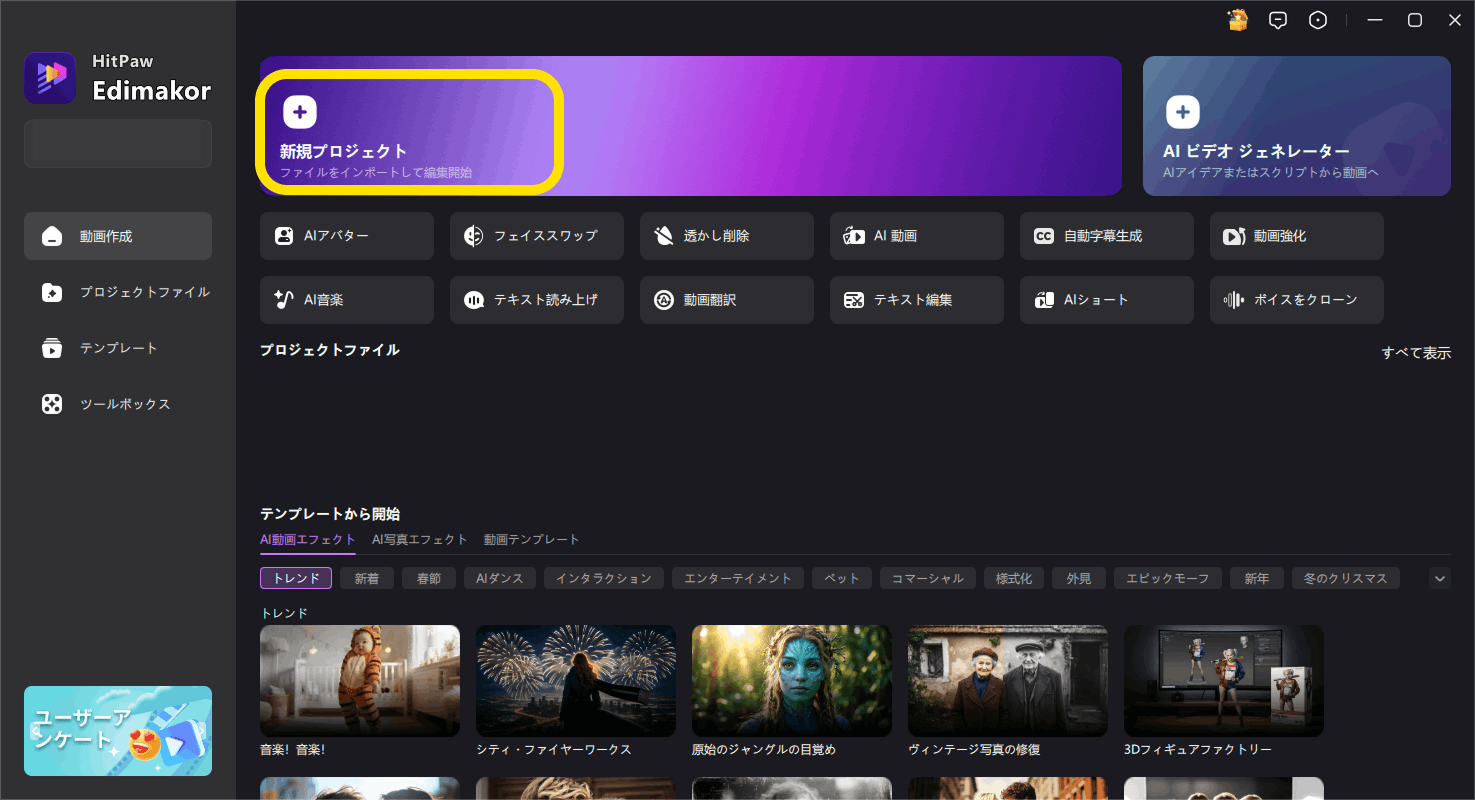The height and width of the screenshot is (800, 1475).
Task: Select the AIアバター feature icon
Action: [x=346, y=235]
